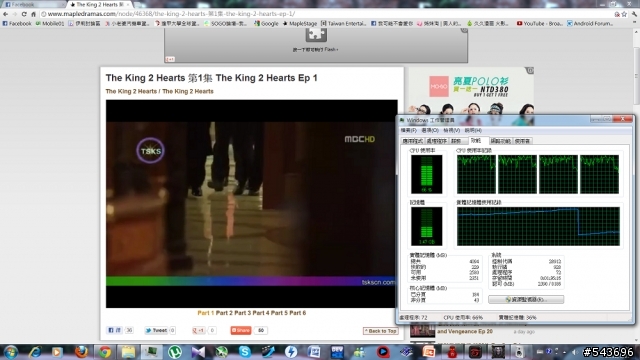Click the Part 6 video link
Screen dimensions: 640x360
tap(298, 313)
